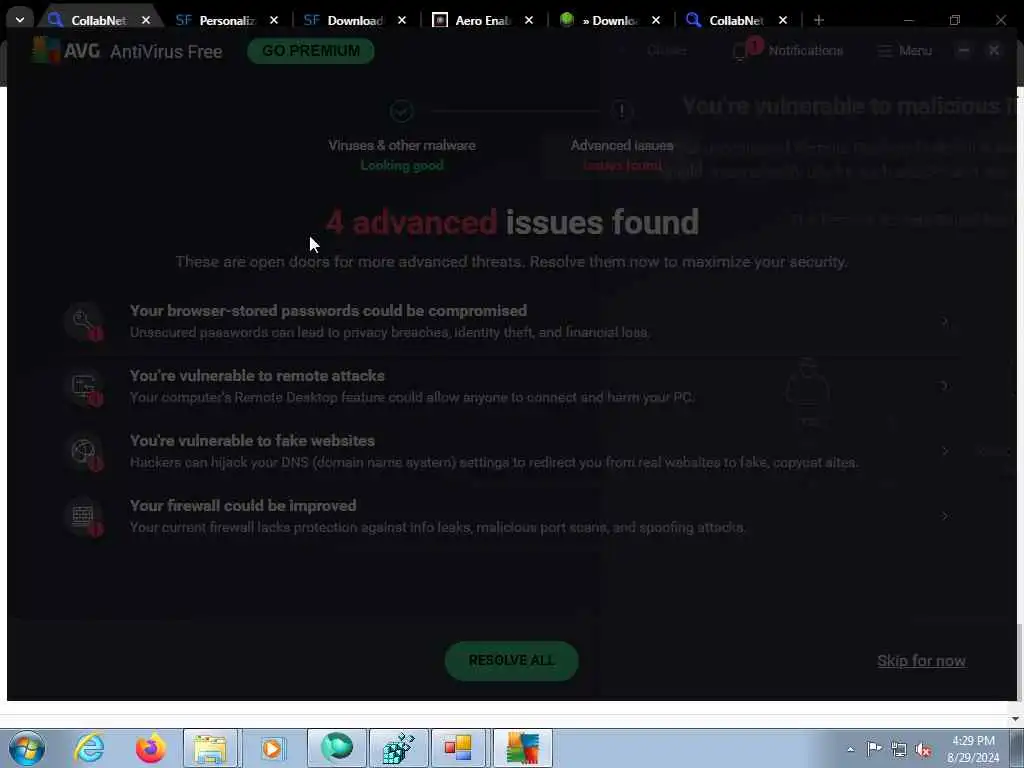Click the network tray icon
This screenshot has height=768, width=1024.
[899, 749]
